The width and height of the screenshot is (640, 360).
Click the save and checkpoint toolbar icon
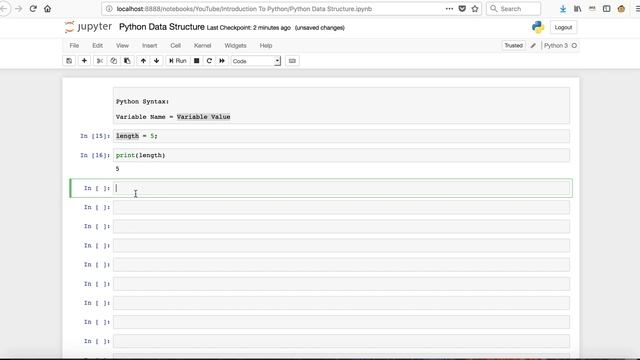coord(69,61)
